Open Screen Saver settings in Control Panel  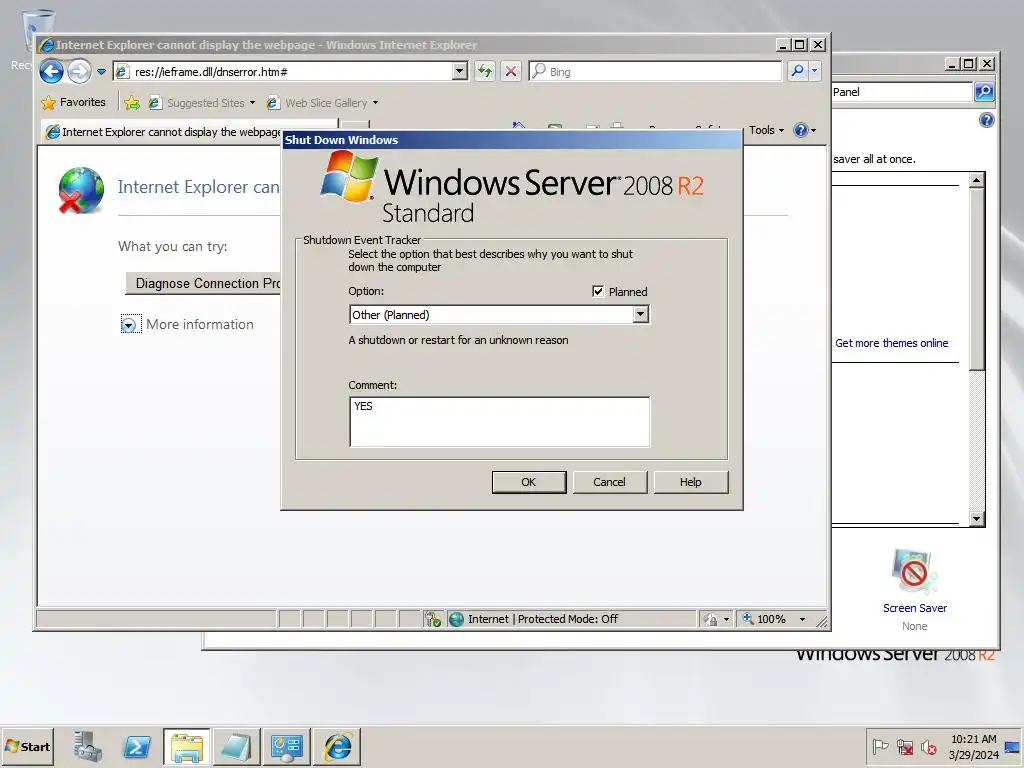[914, 591]
